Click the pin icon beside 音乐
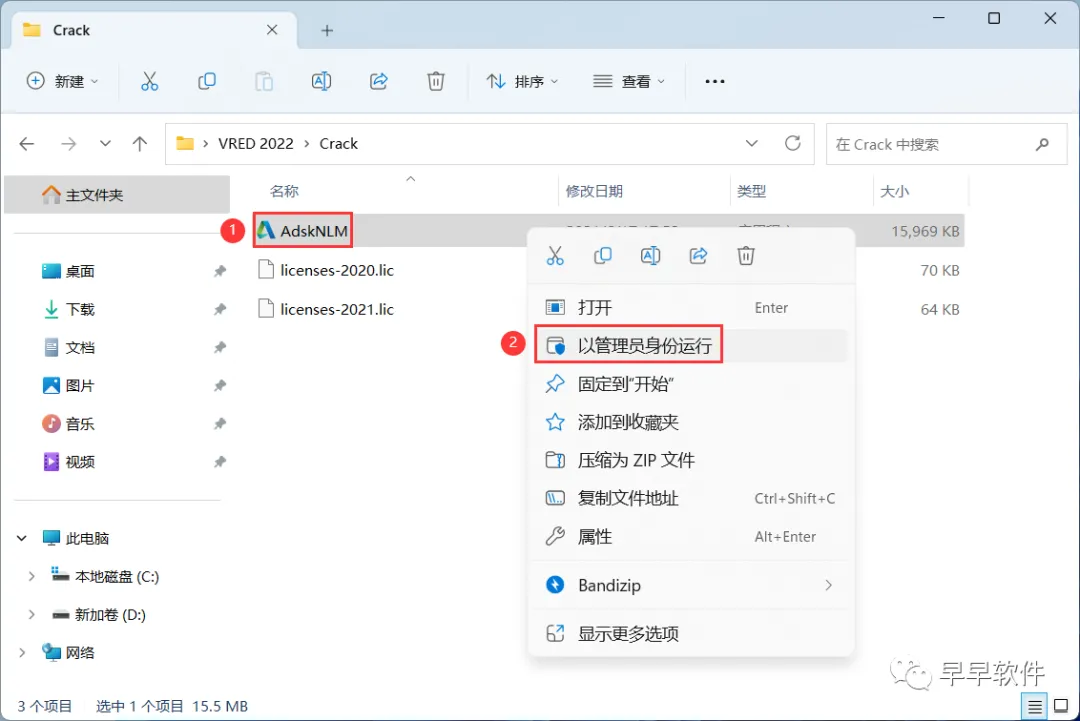This screenshot has width=1080, height=721. pyautogui.click(x=220, y=424)
